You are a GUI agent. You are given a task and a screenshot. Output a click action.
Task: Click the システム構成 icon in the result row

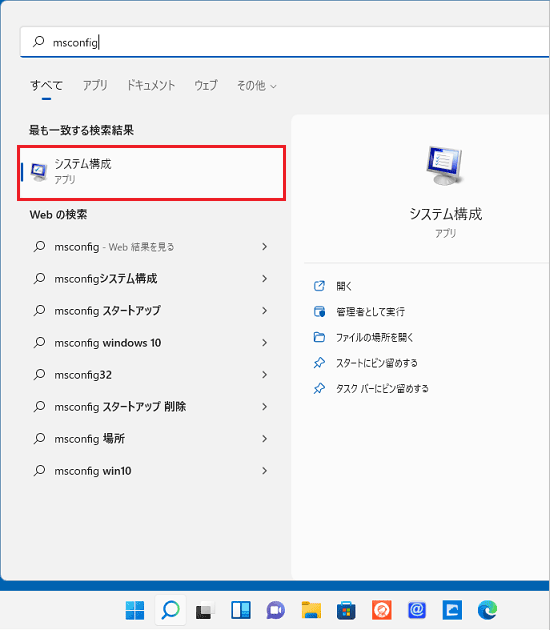click(39, 172)
